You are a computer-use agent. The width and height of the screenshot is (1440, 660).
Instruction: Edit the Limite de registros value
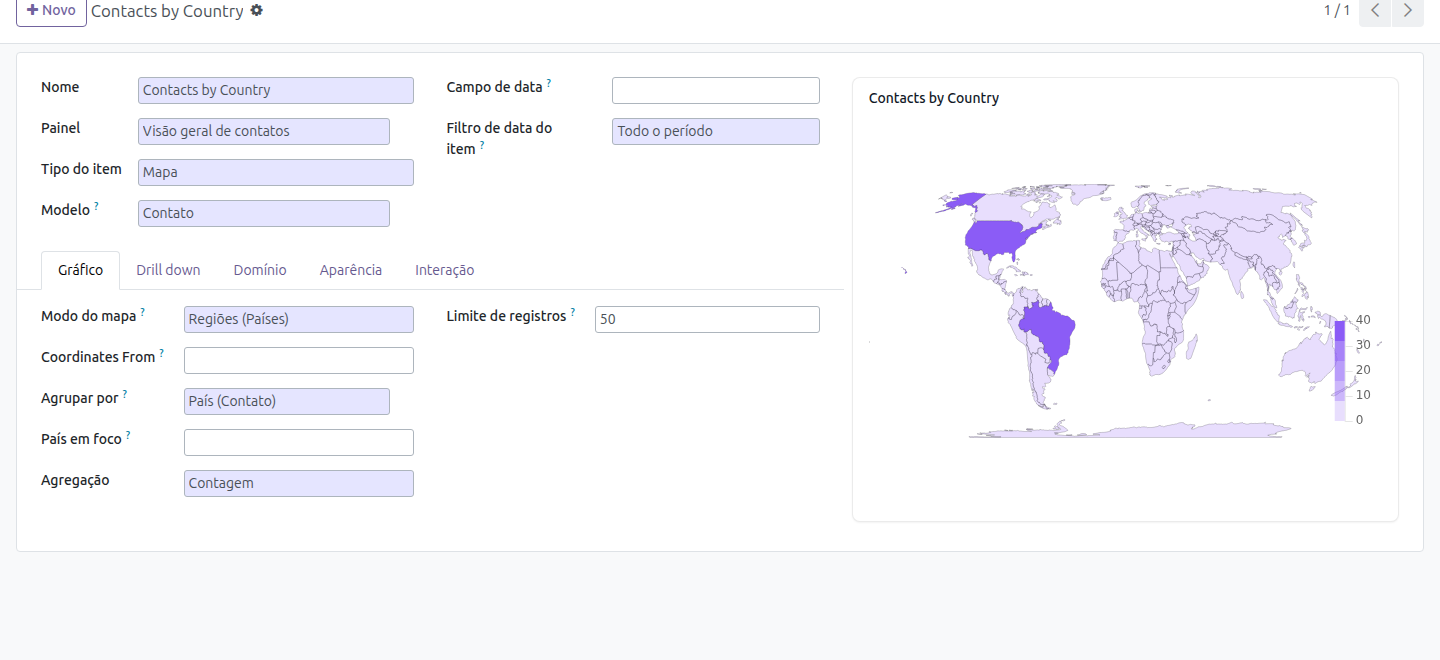coord(707,319)
